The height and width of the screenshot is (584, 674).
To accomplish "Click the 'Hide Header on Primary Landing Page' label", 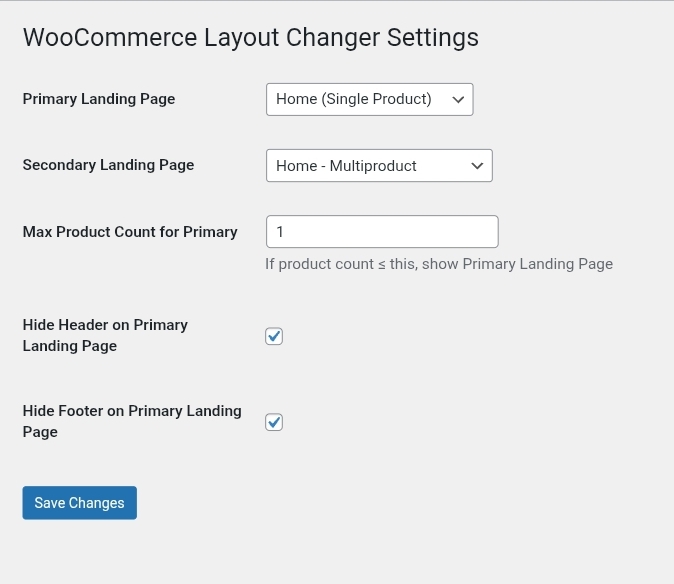I will click(105, 335).
